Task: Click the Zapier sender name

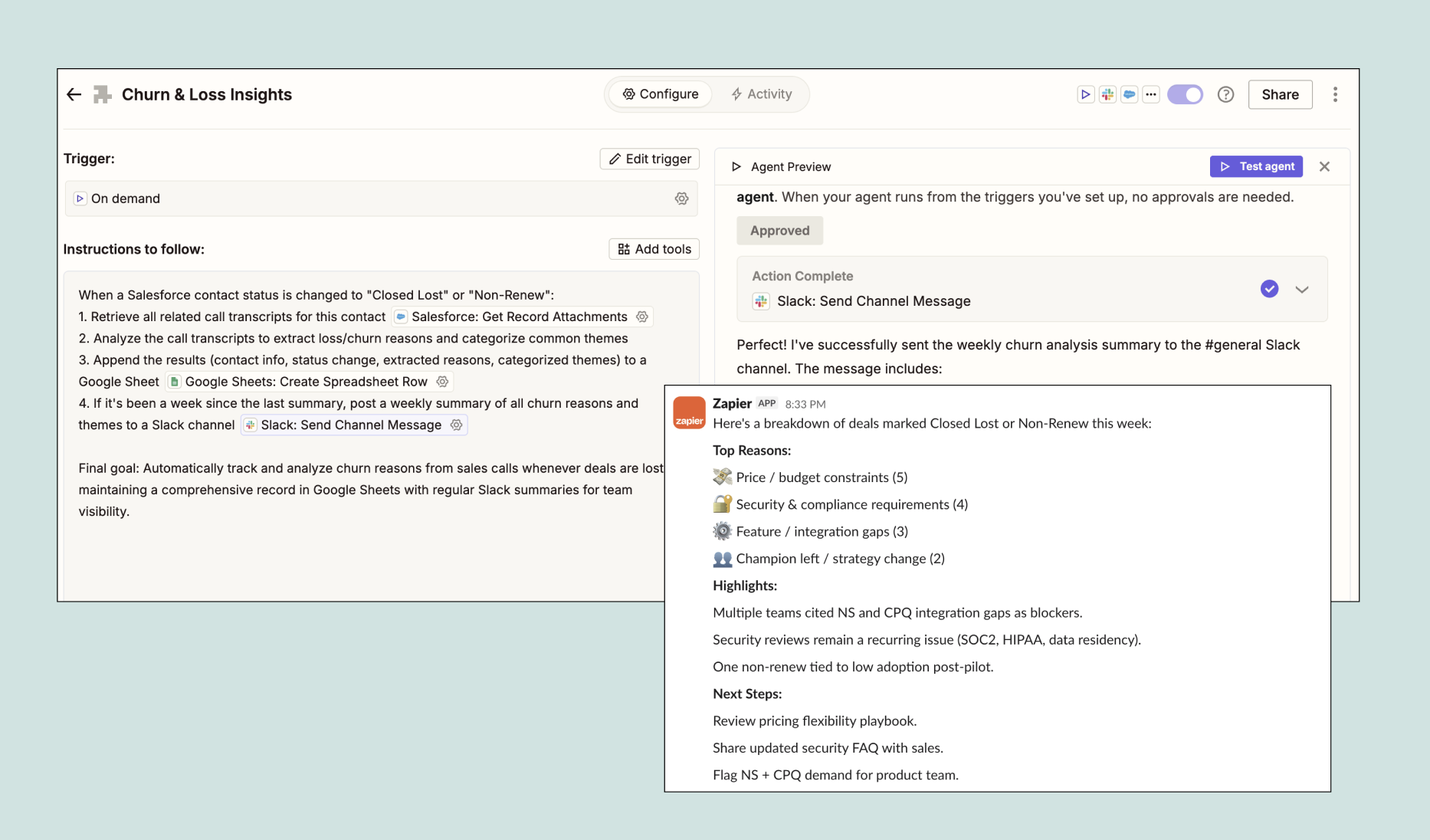Action: tap(732, 404)
